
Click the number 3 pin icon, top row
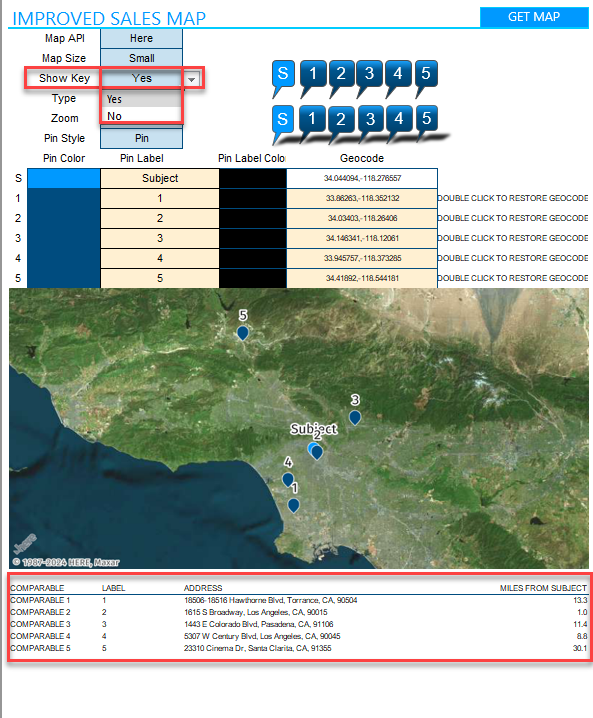369,77
